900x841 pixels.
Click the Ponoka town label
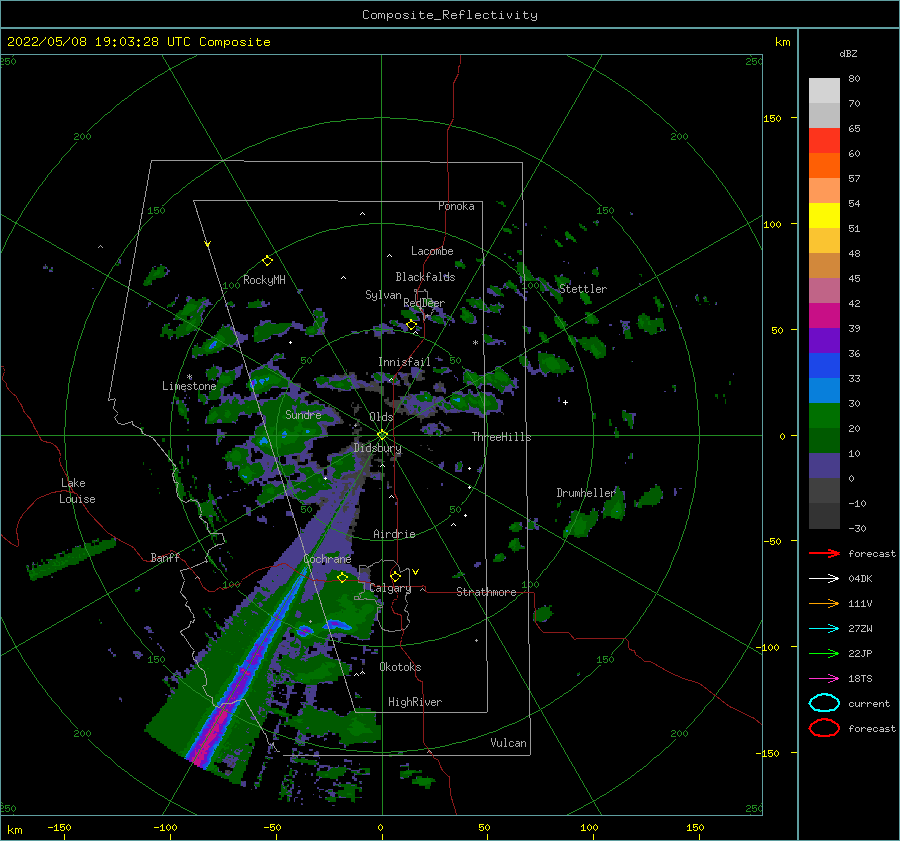point(456,206)
